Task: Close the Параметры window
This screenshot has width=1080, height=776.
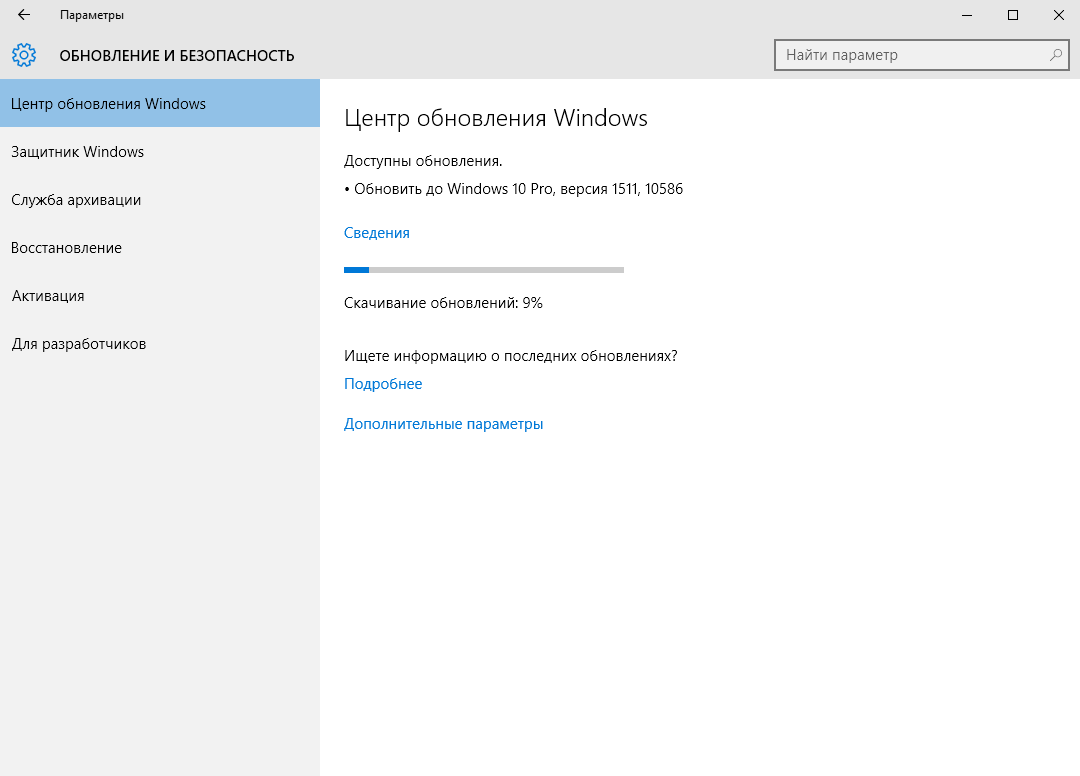Action: point(1059,15)
